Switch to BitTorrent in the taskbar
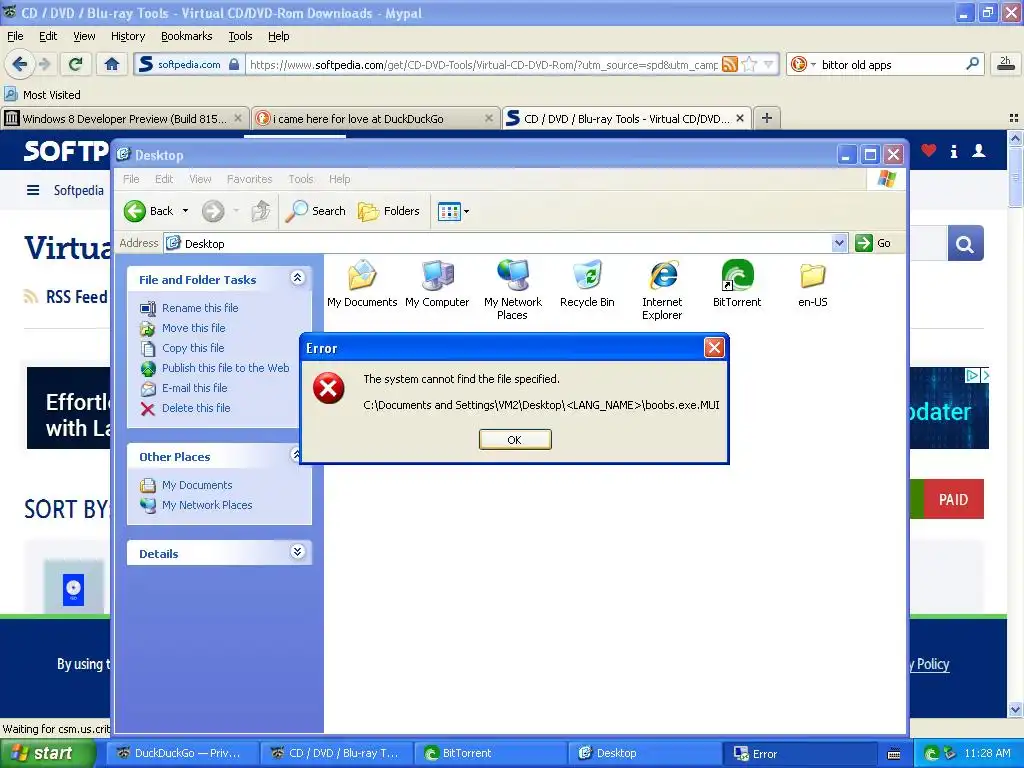This screenshot has width=1024, height=768. point(493,753)
